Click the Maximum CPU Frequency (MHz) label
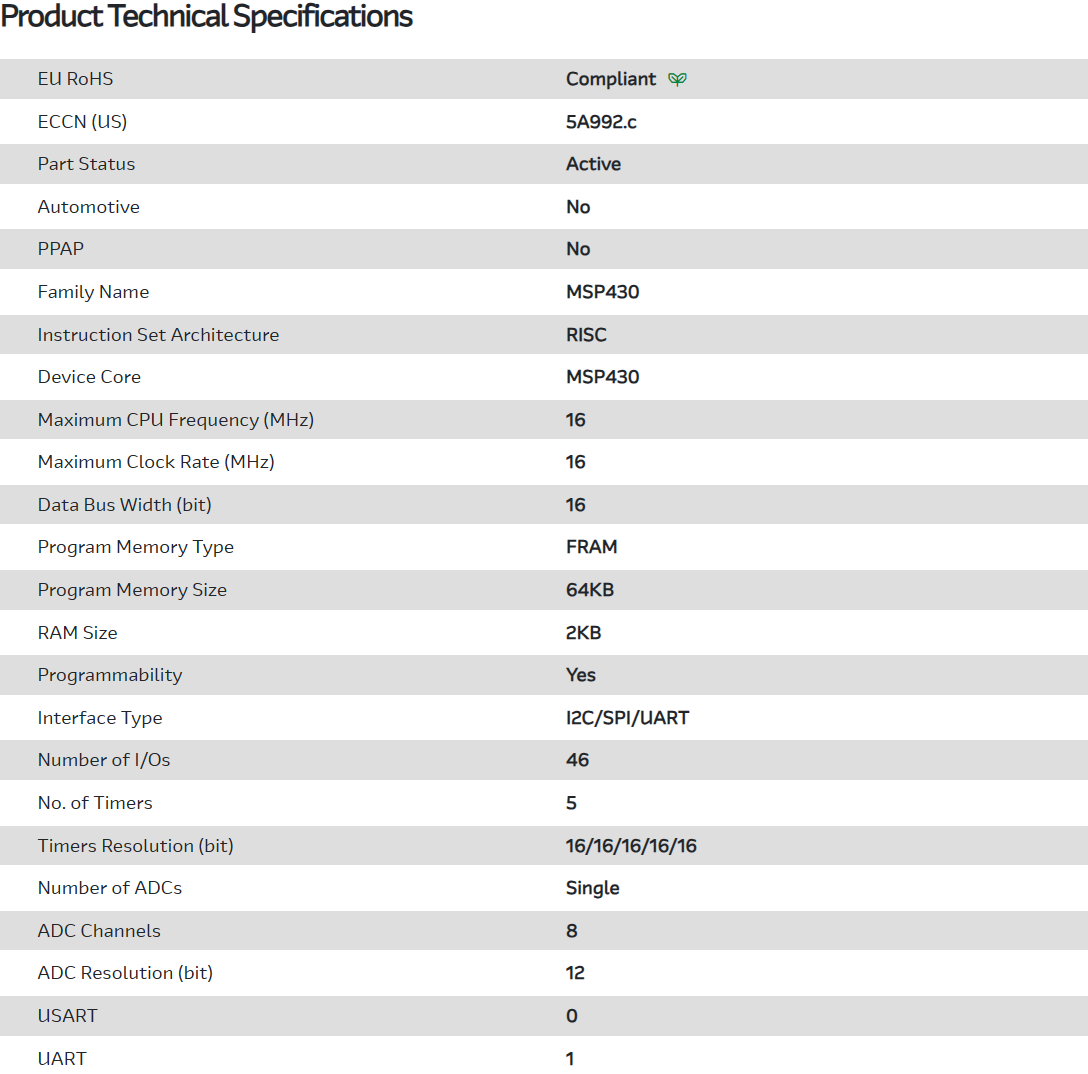The height and width of the screenshot is (1074, 1088). (175, 420)
